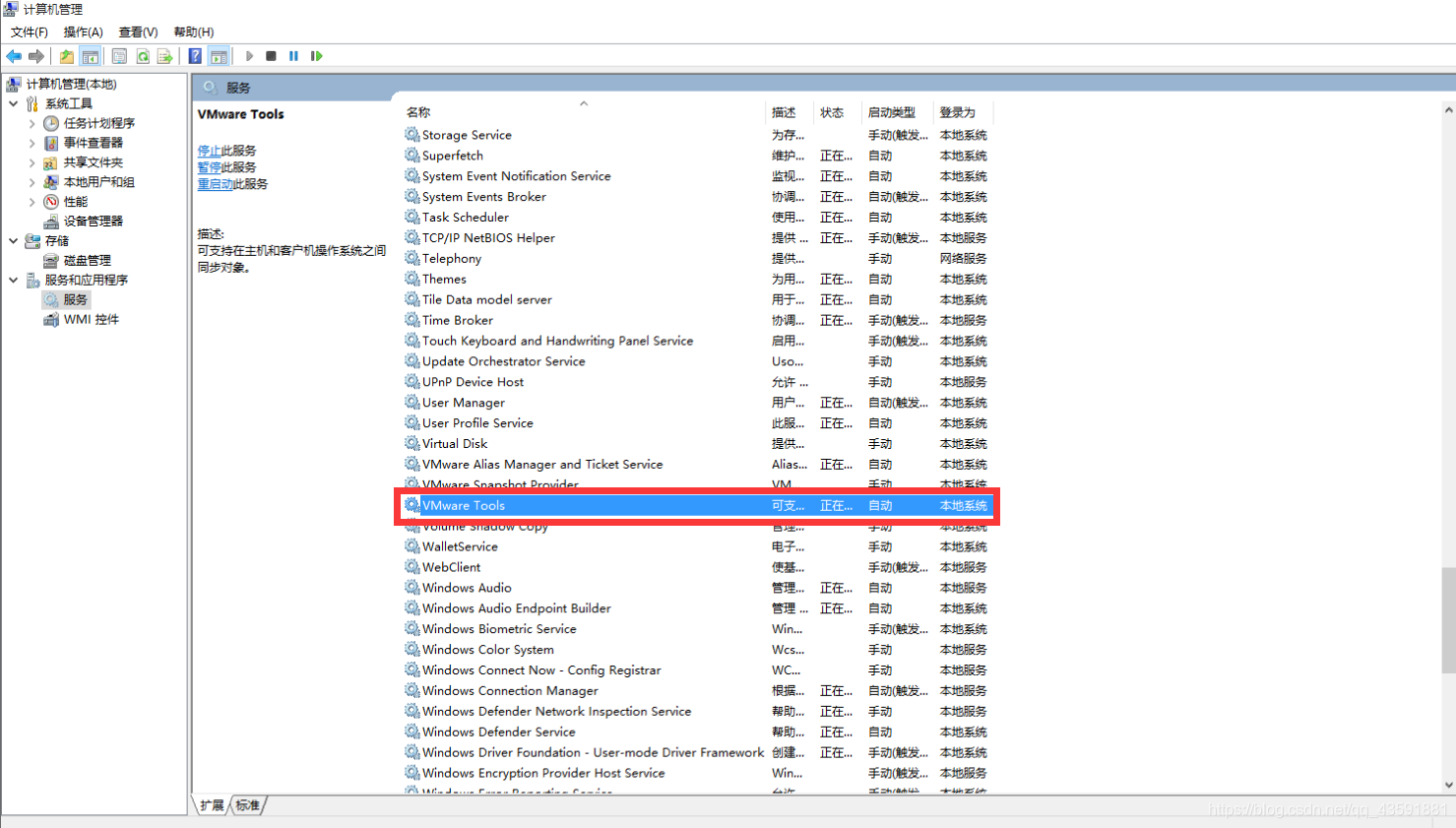This screenshot has width=1456, height=828.
Task: Collapse the 系统工具 tree node
Action: (x=13, y=103)
